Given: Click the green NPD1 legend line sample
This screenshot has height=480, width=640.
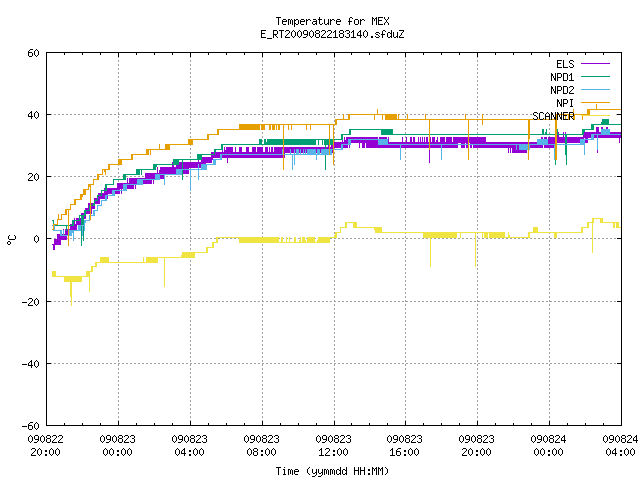Looking at the screenshot, I should pos(595,76).
